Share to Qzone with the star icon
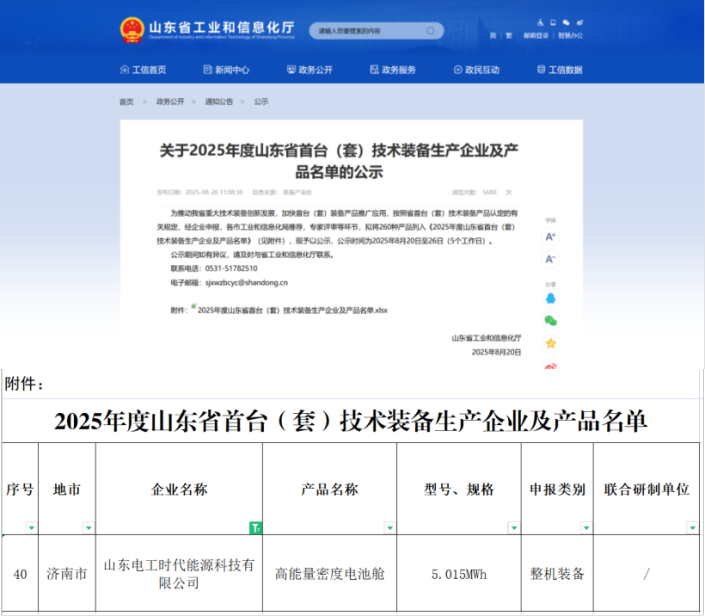The width and height of the screenshot is (705, 616). point(550,343)
